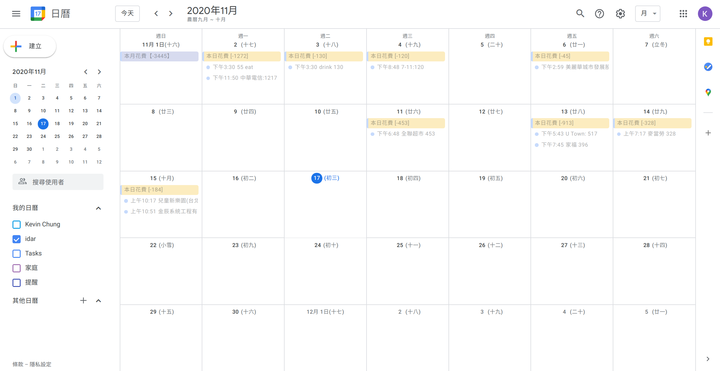The height and width of the screenshot is (371, 720).
Task: Open the 本日花費 [-453] event
Action: pos(406,123)
